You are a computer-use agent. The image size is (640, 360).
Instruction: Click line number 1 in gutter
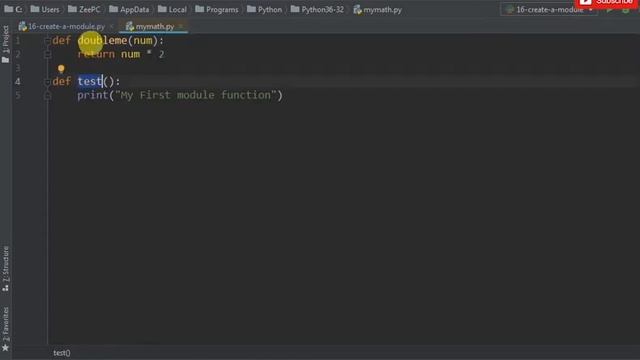pos(18,40)
